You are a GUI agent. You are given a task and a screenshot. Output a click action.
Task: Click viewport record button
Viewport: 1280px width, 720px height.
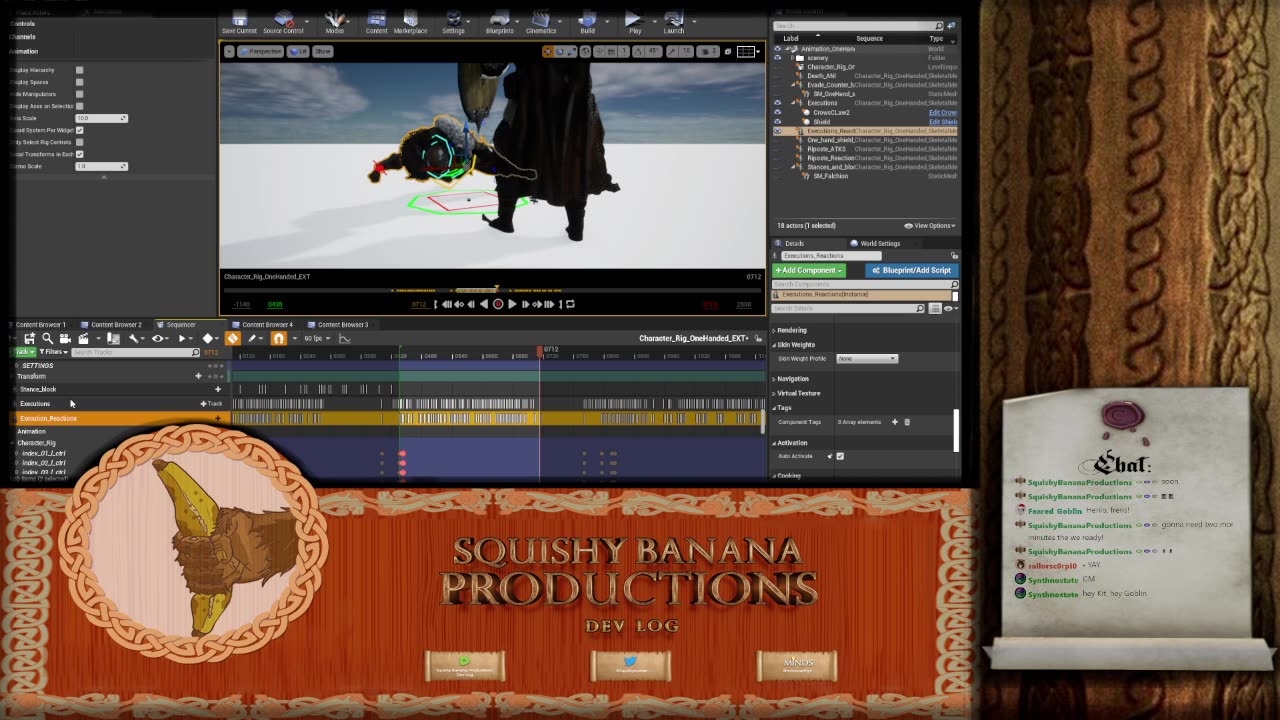click(498, 304)
